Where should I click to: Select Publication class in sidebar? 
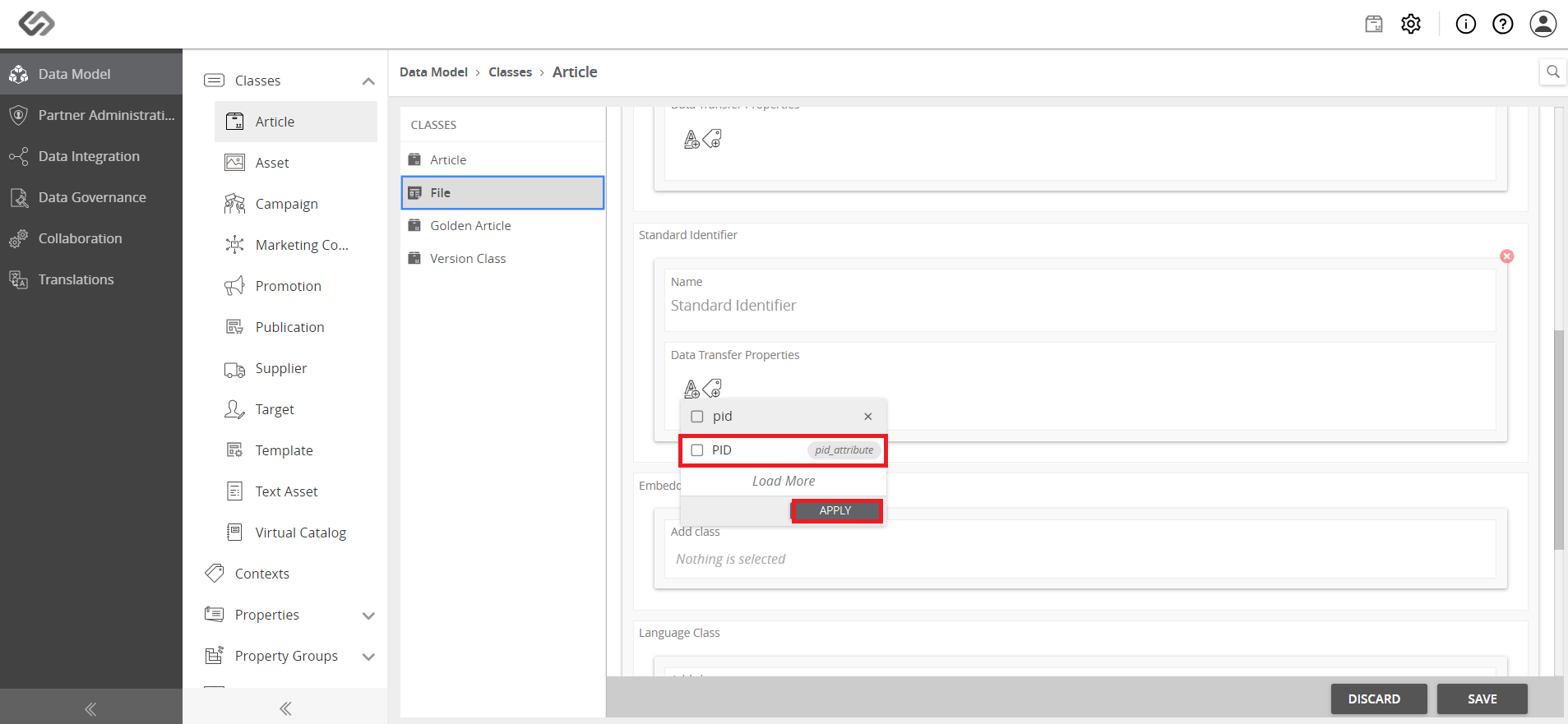(x=296, y=327)
